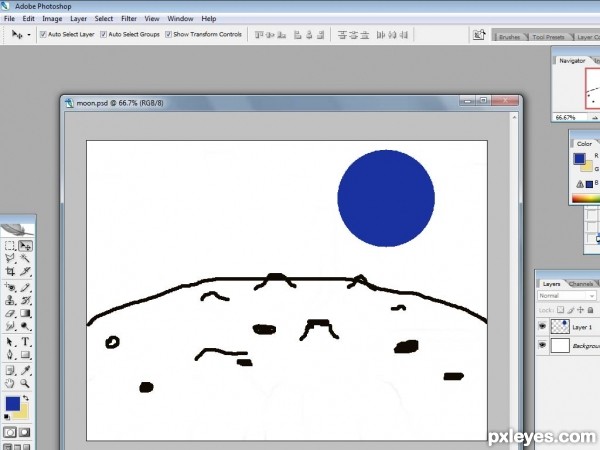
Task: Switch to the Channels tab
Action: coord(581,284)
